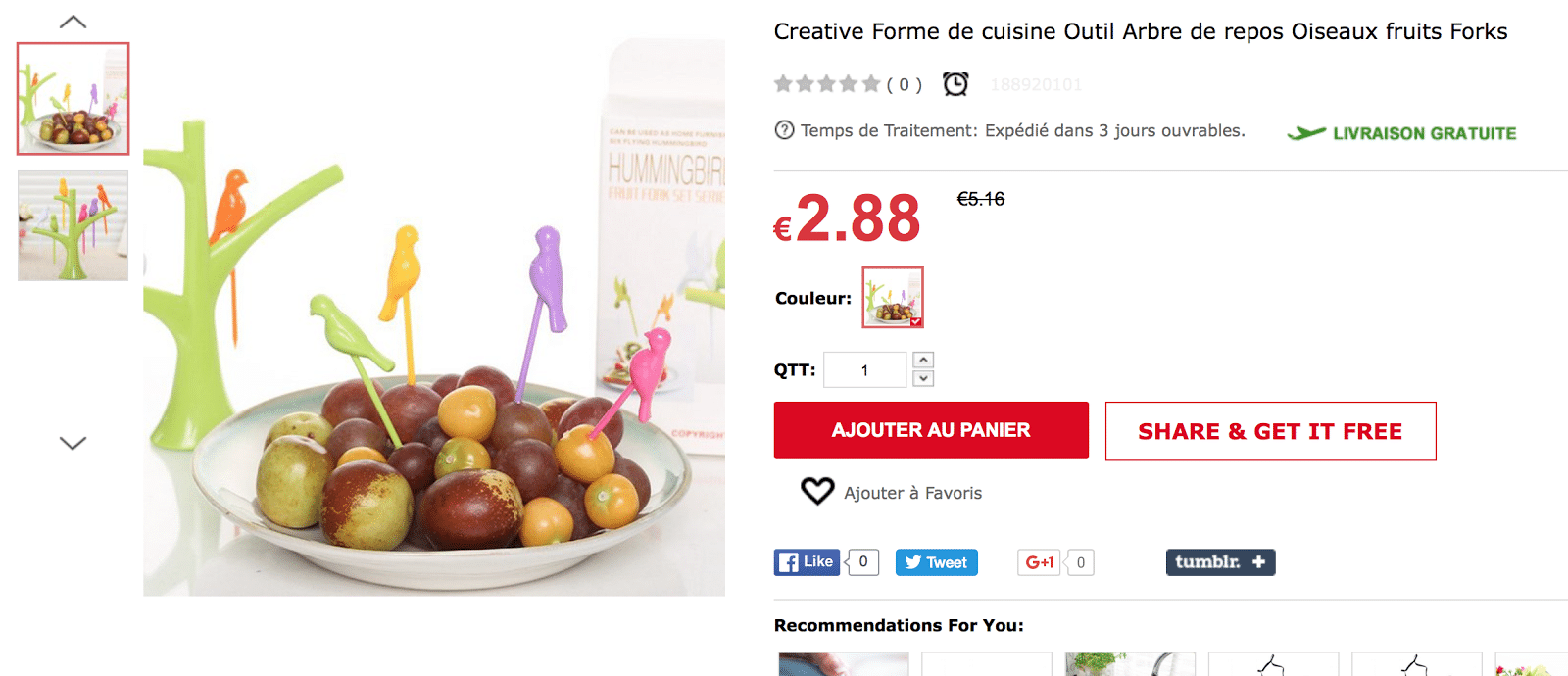Click the alarm clock icon
1568x676 pixels.
point(955,84)
